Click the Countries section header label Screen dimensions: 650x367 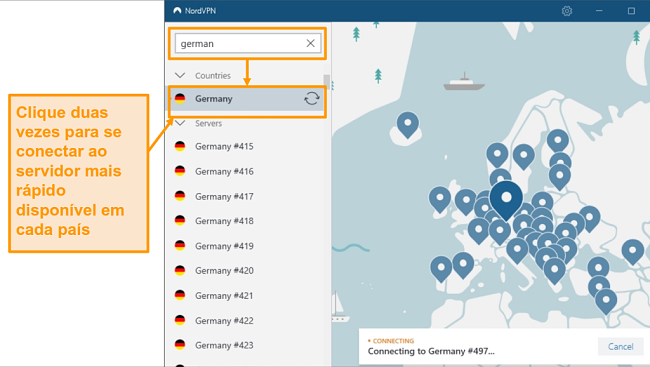coord(213,75)
